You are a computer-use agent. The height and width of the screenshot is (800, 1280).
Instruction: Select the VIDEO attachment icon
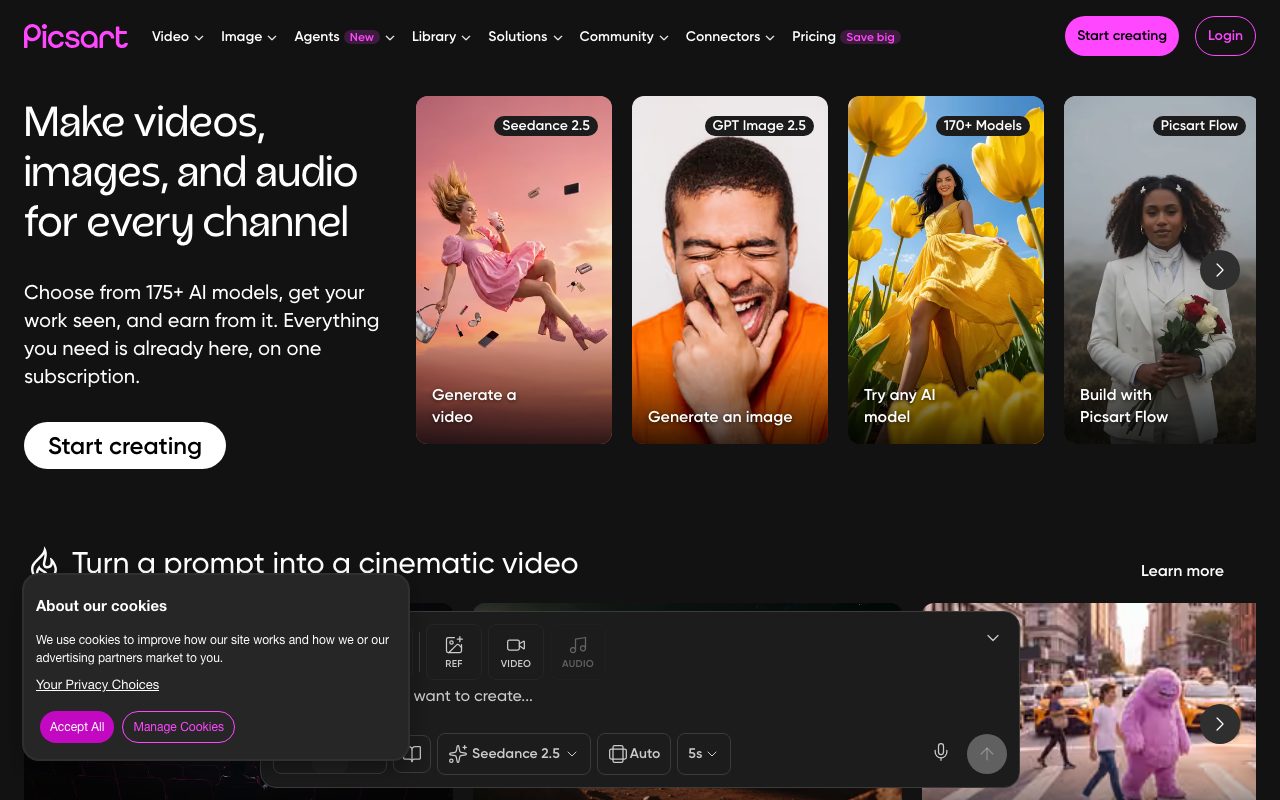pos(516,651)
